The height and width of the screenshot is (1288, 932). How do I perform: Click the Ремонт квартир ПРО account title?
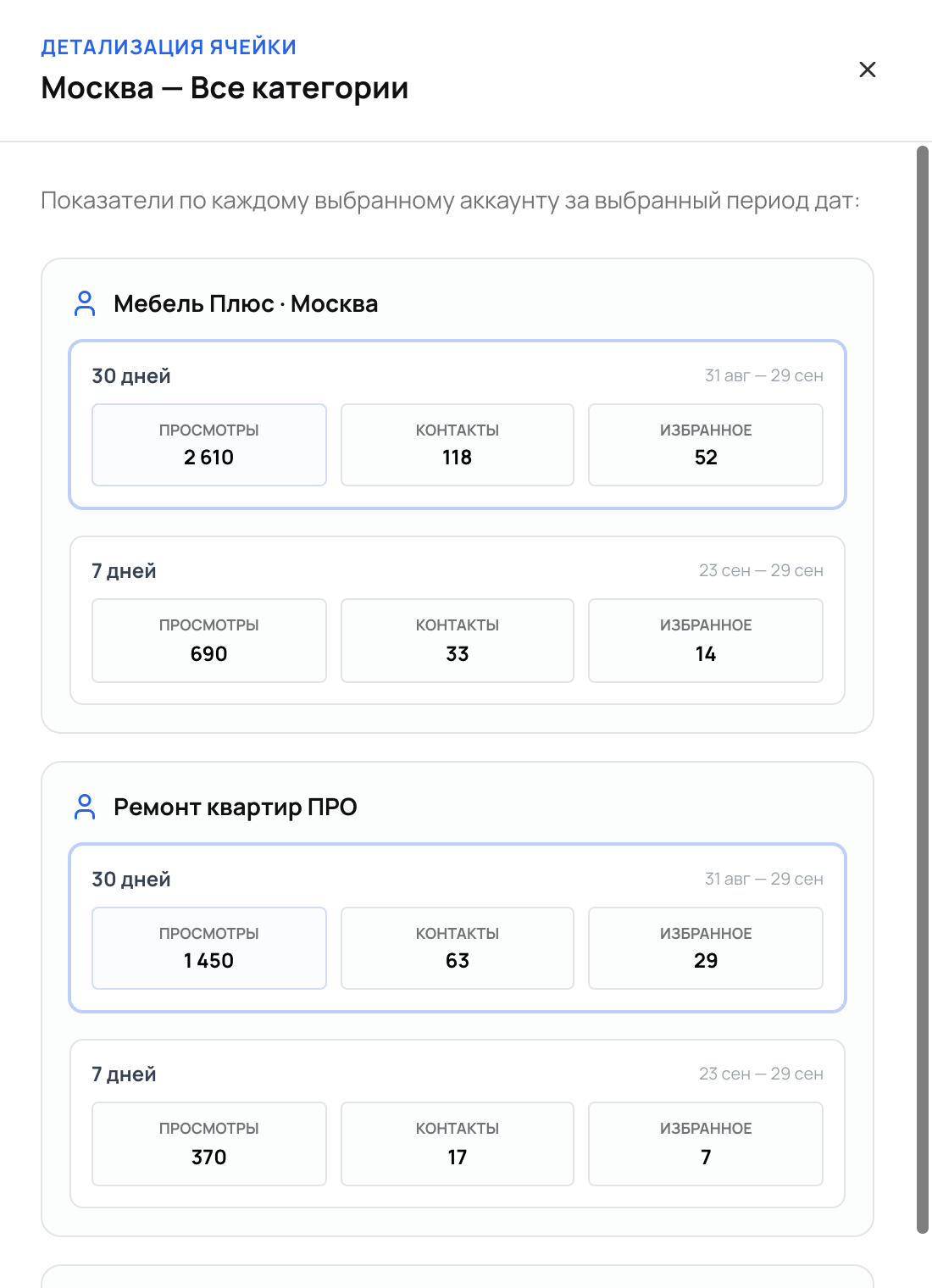point(236,807)
